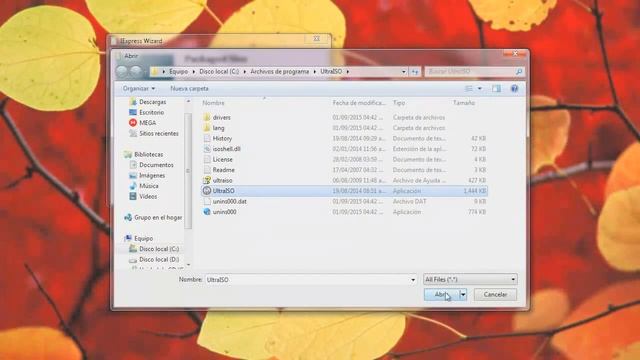Click Equipo in the address breadcrumb

(178, 71)
